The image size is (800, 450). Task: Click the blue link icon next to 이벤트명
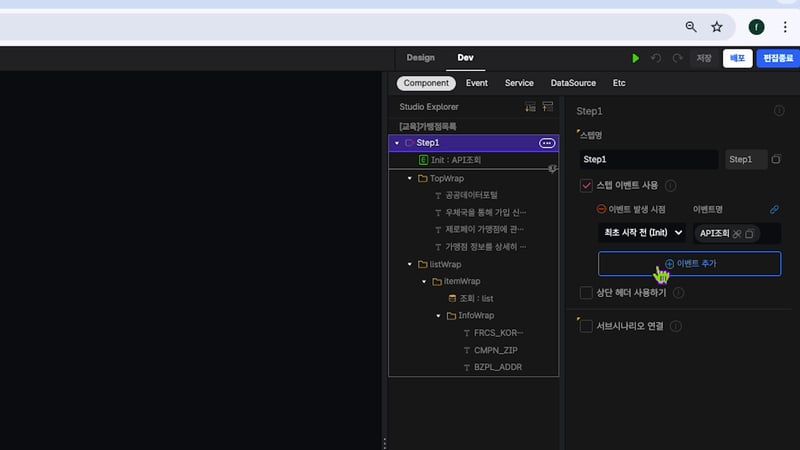(x=774, y=209)
